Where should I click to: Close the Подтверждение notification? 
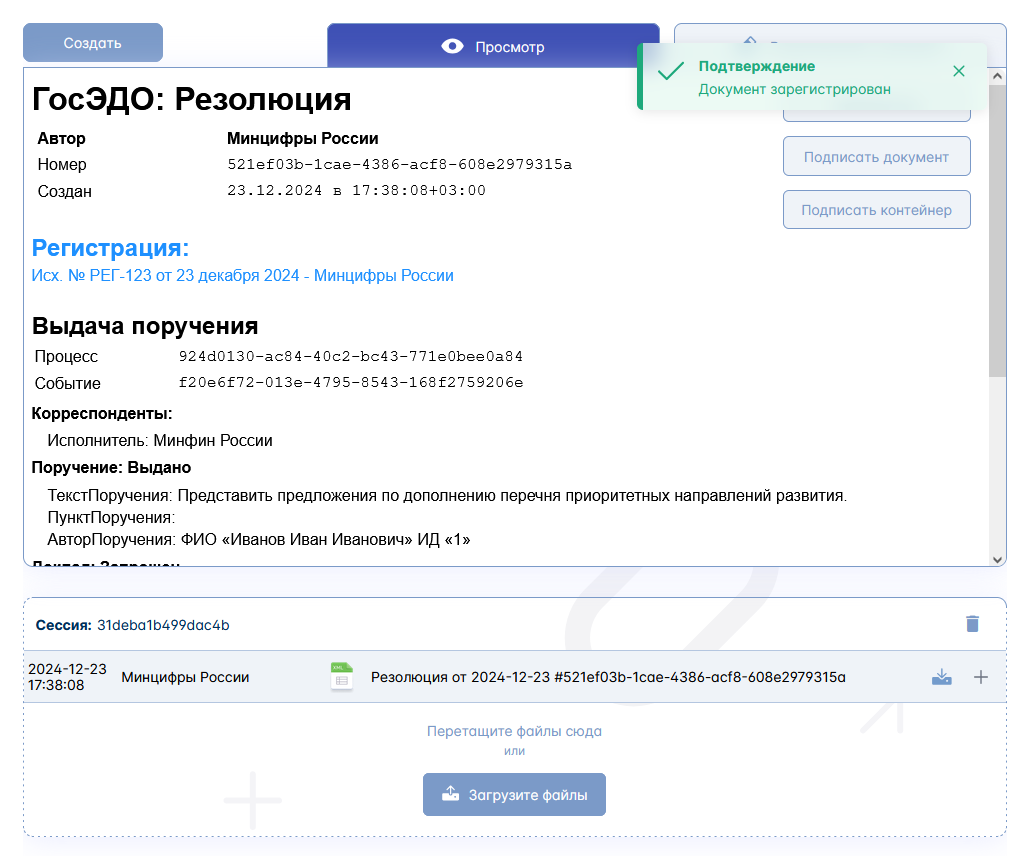click(x=959, y=71)
